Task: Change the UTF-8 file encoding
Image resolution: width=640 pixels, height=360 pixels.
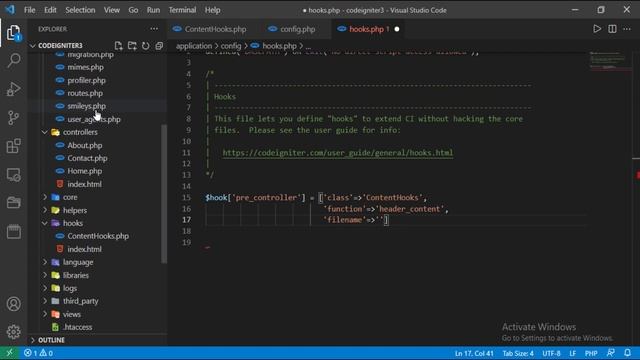Action: click(551, 353)
